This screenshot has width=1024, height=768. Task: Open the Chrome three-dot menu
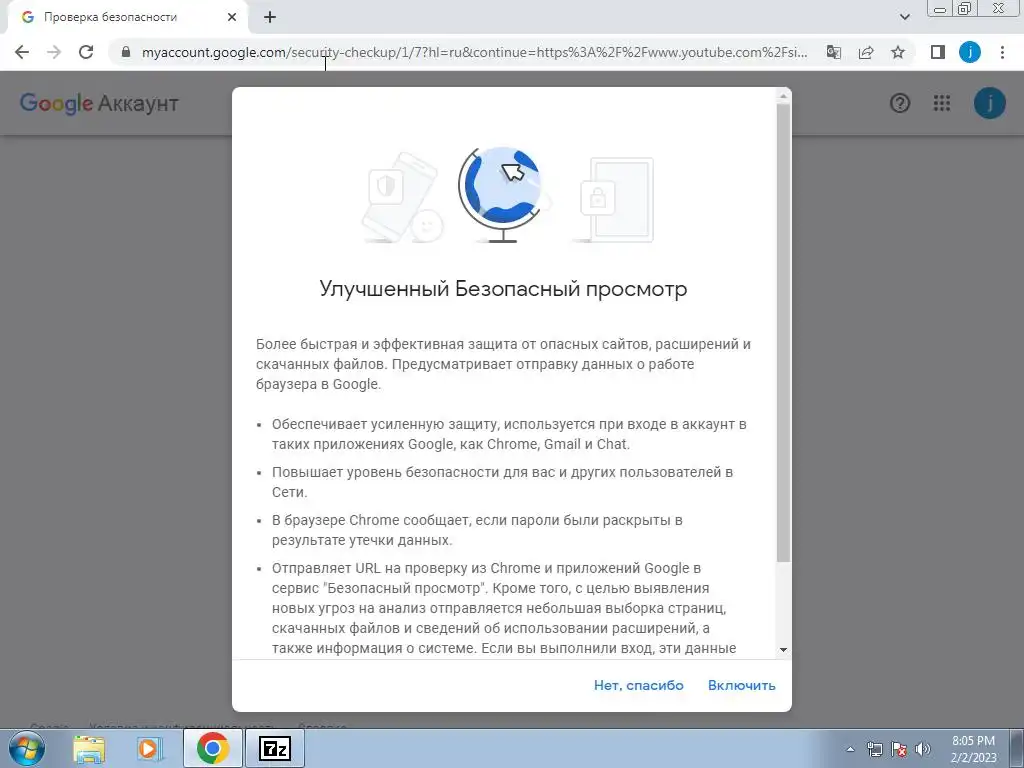[x=1002, y=52]
